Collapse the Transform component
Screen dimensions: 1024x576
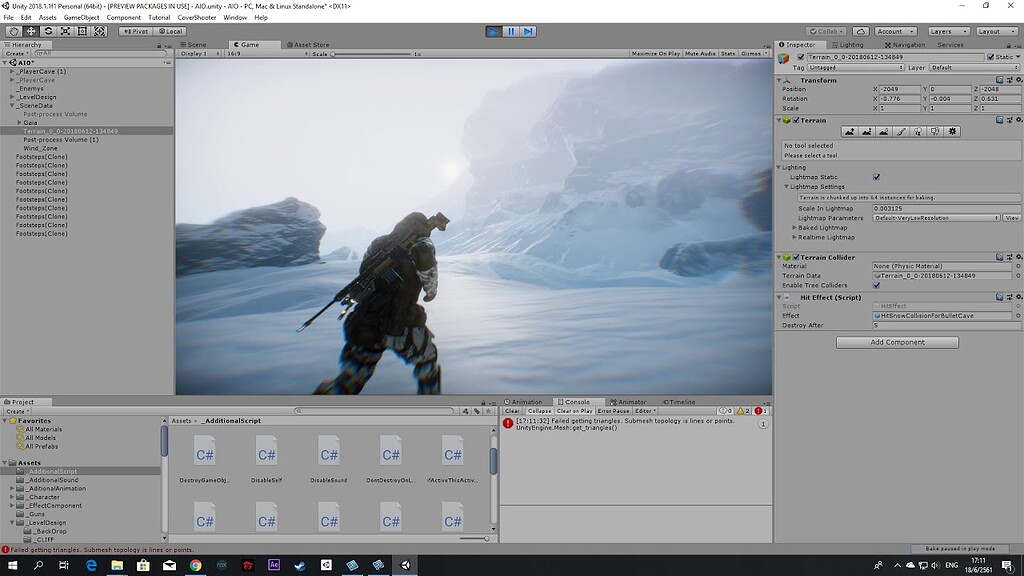(x=779, y=80)
